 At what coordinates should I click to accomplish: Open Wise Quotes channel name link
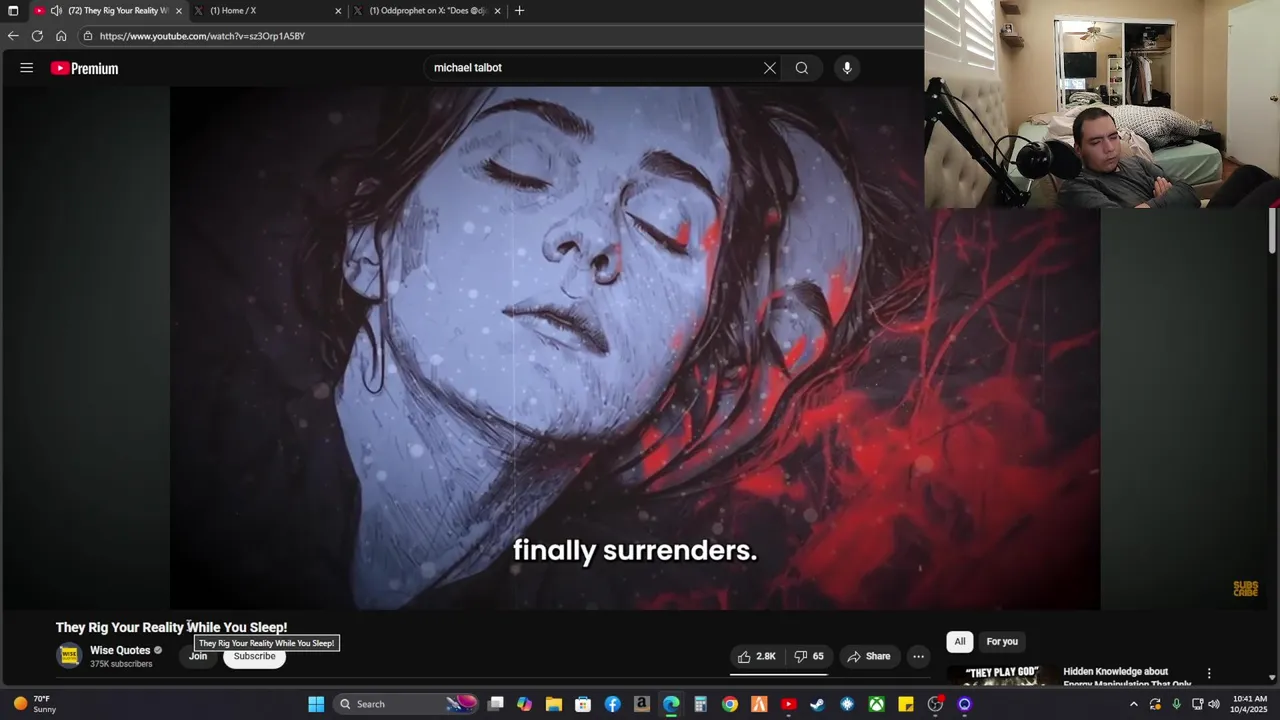pos(120,650)
